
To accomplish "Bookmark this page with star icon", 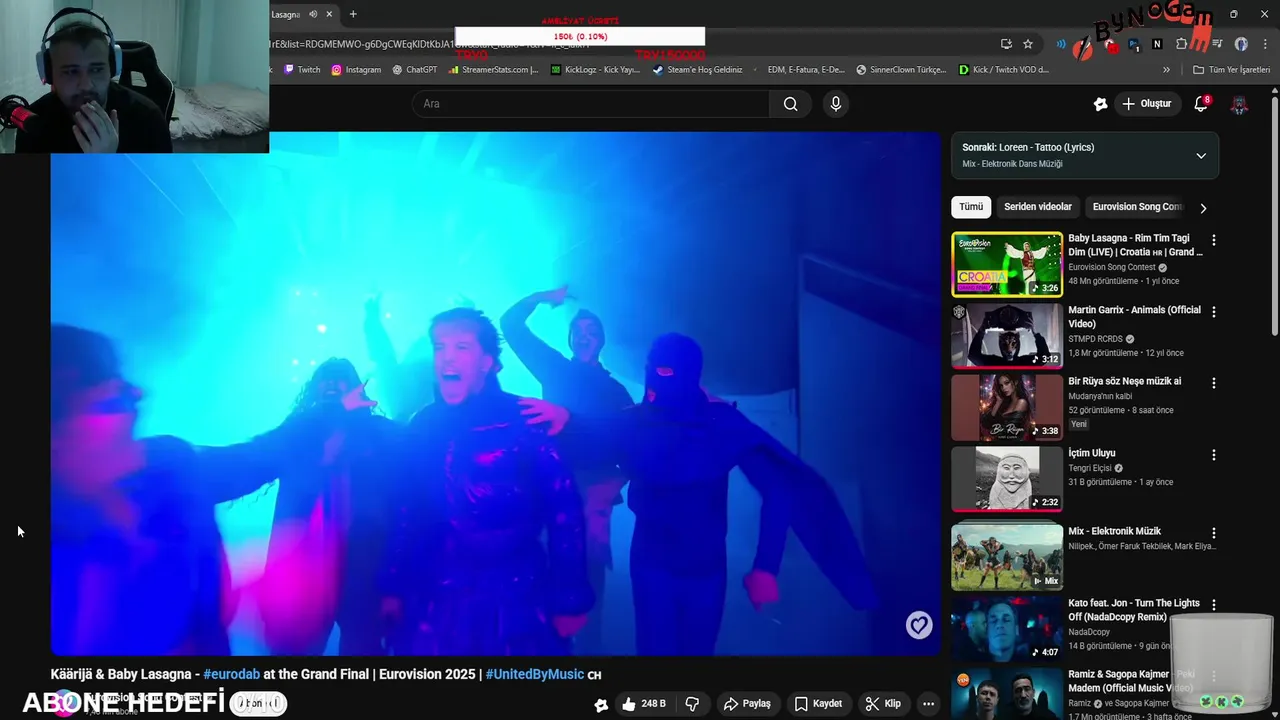I will (x=1028, y=44).
